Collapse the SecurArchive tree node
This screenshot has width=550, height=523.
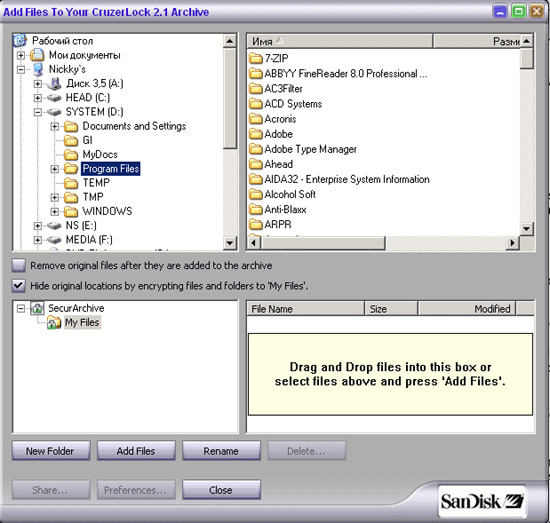pyautogui.click(x=21, y=308)
